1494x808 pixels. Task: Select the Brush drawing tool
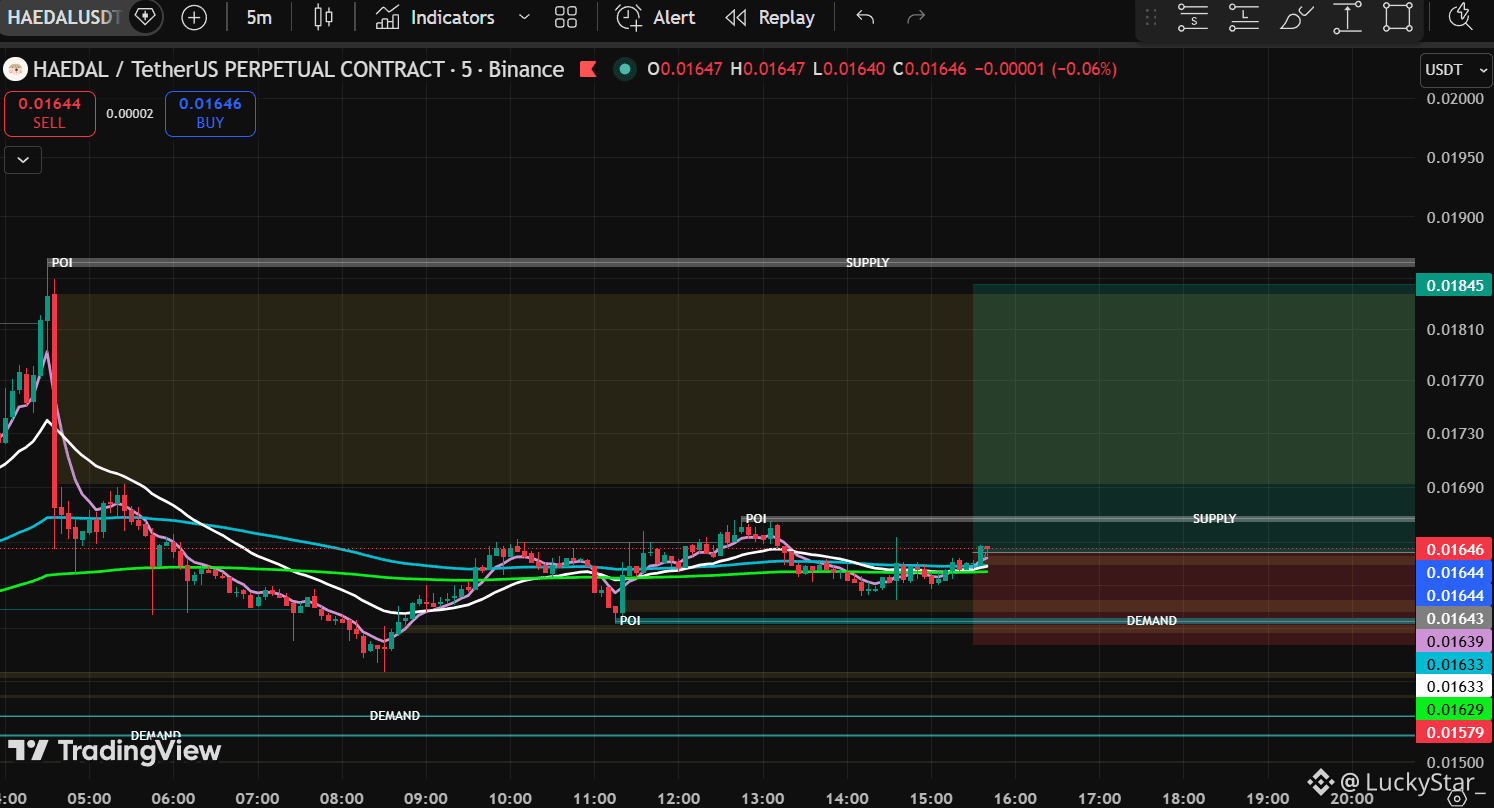pos(1296,17)
